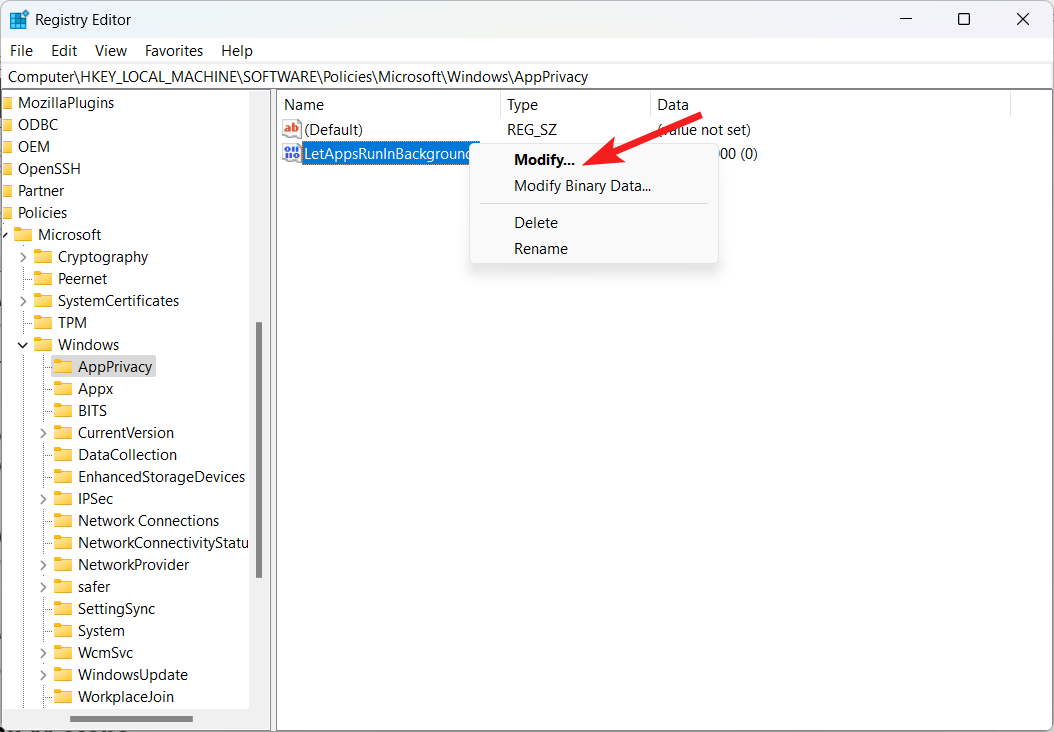This screenshot has width=1054, height=732.
Task: Select the Policies key label
Action: click(42, 213)
